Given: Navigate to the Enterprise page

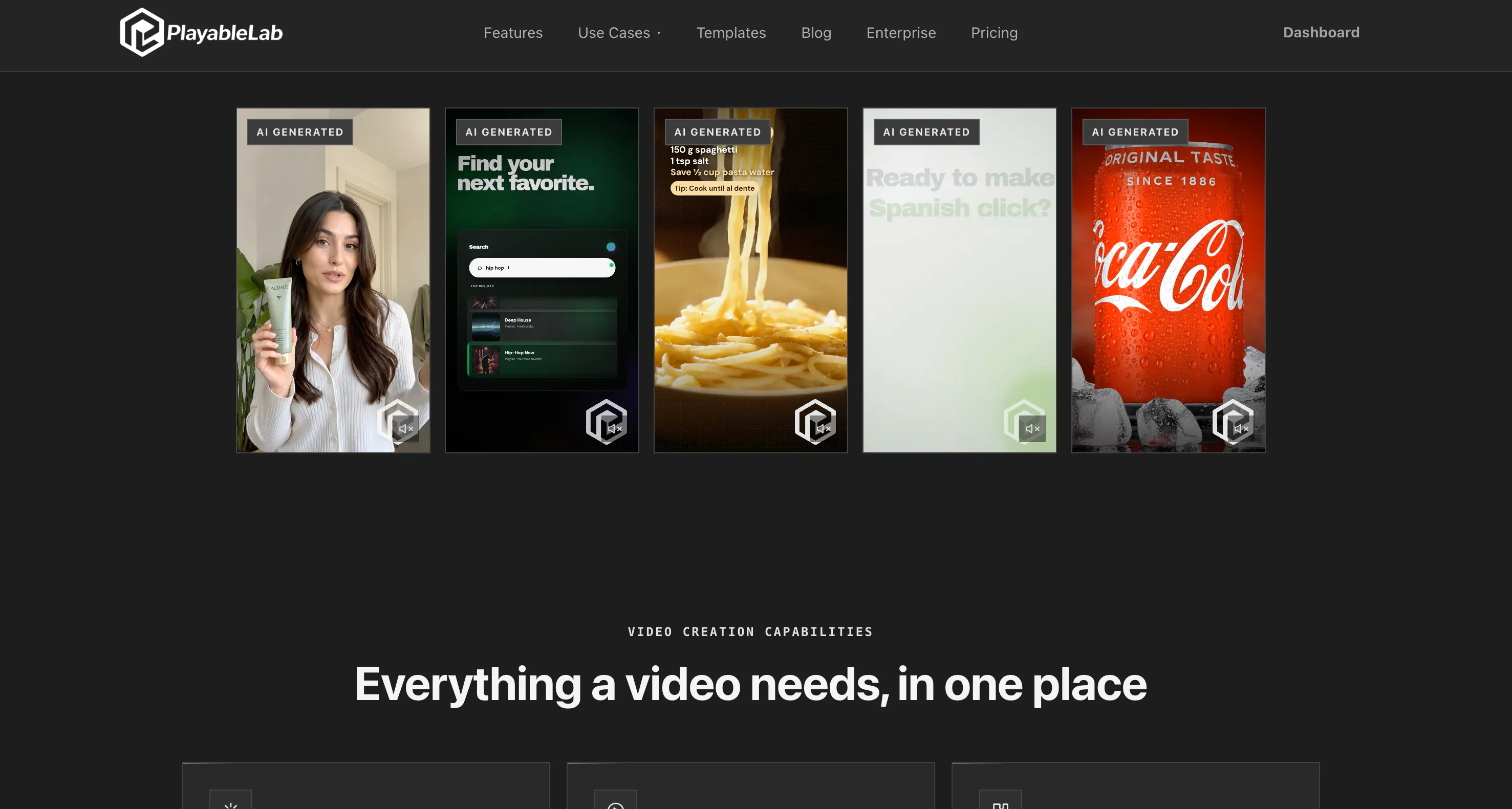Looking at the screenshot, I should (x=901, y=33).
